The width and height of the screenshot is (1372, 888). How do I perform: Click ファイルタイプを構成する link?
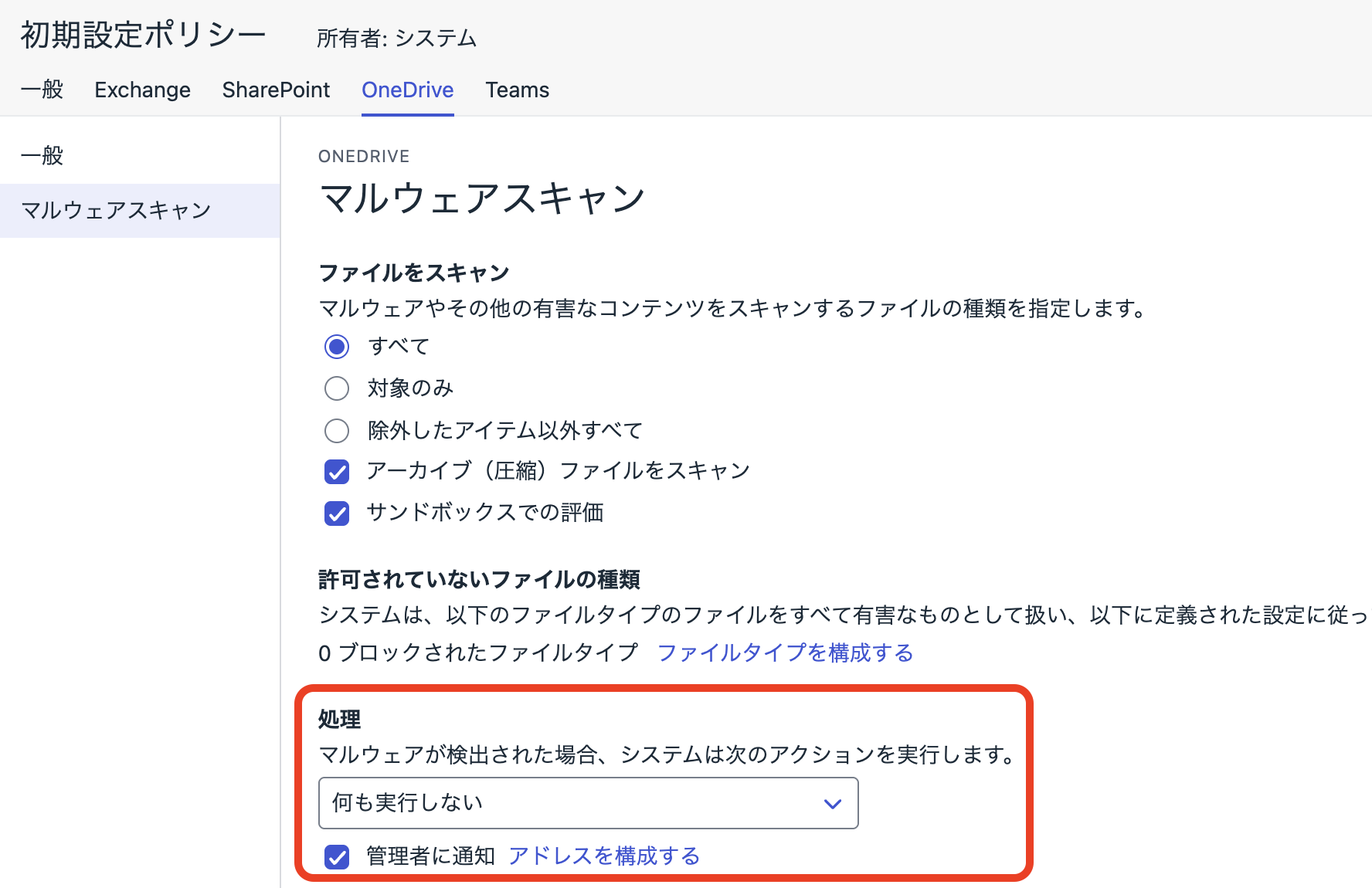pos(785,652)
